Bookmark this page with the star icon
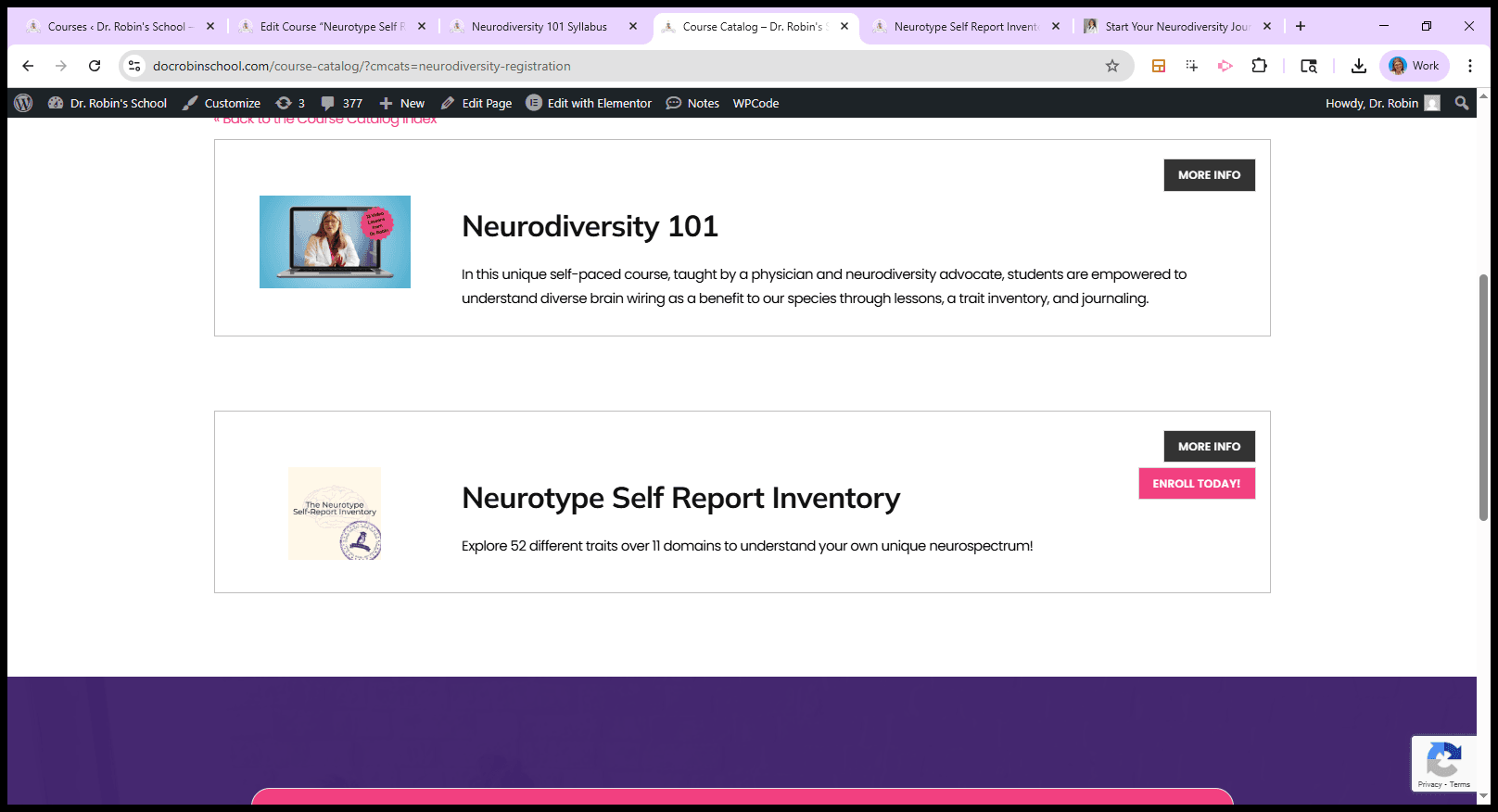This screenshot has width=1498, height=812. 1112,66
